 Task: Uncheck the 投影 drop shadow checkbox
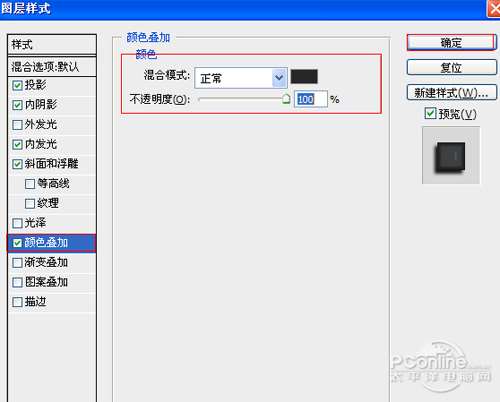pyautogui.click(x=17, y=86)
